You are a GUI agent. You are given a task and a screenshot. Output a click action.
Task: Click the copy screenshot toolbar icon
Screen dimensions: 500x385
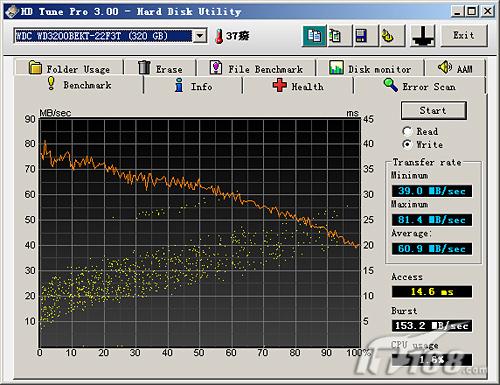tap(339, 36)
